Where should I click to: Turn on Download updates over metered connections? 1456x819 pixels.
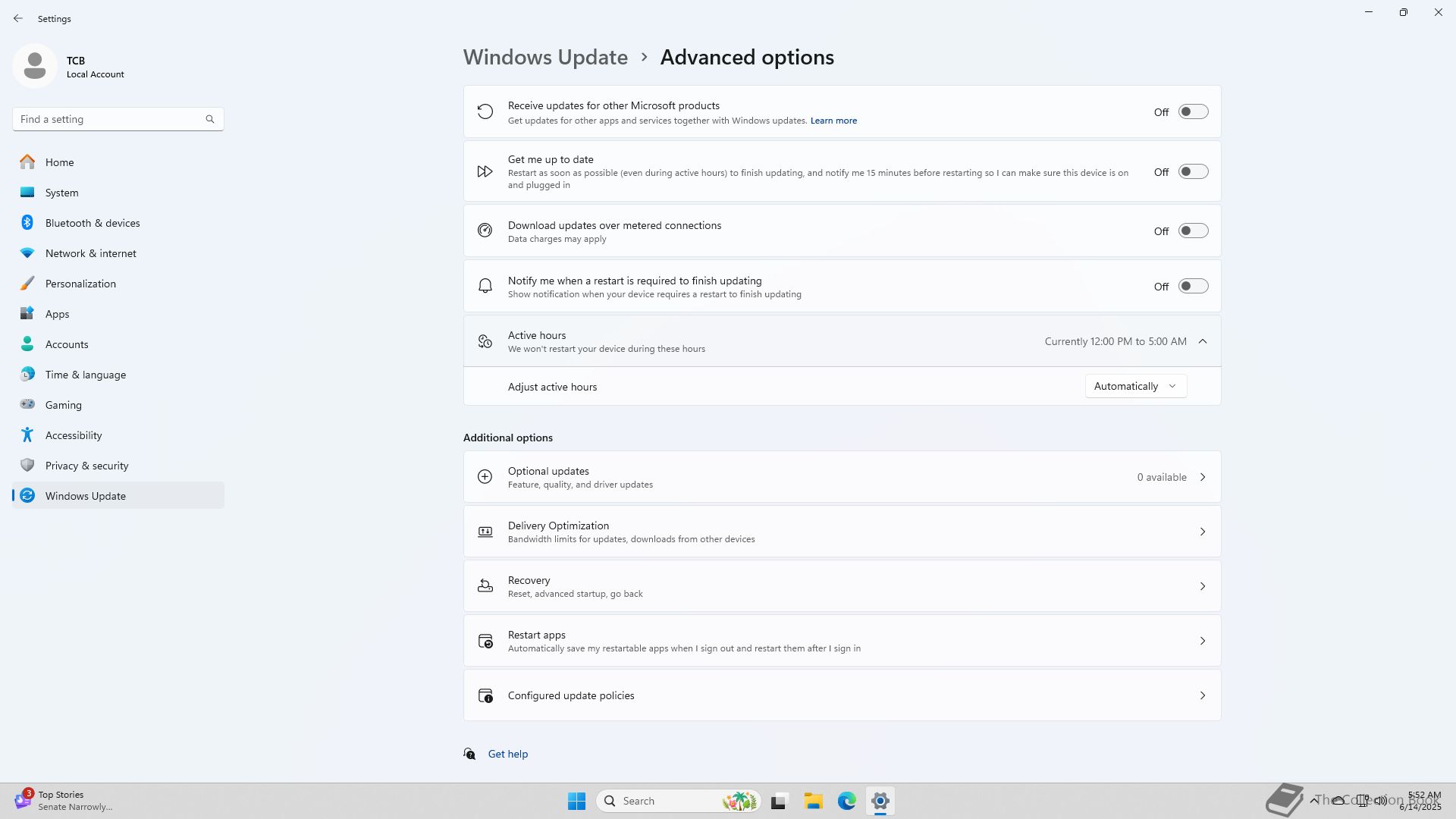(1193, 231)
